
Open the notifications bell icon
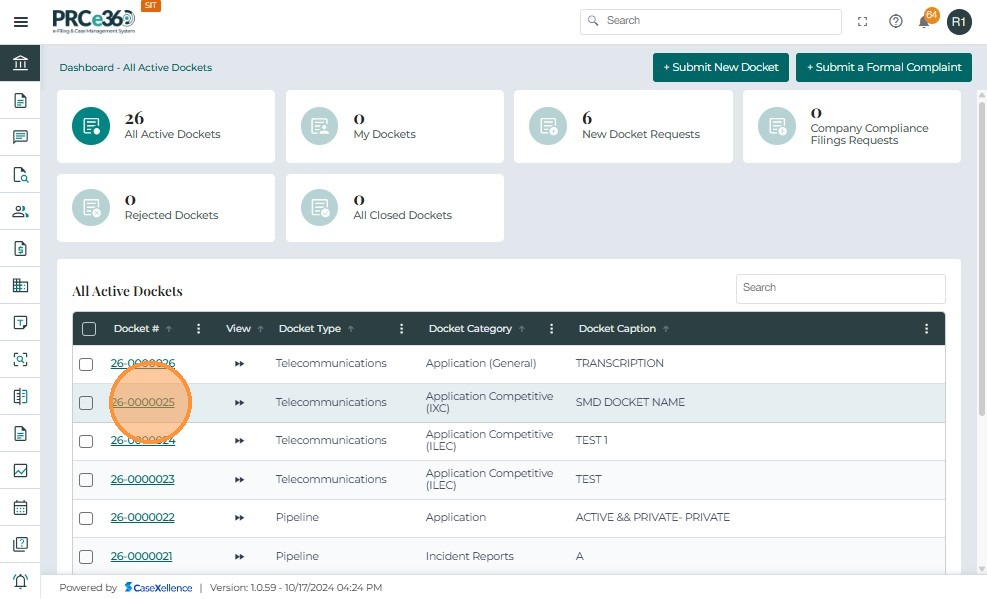(925, 22)
